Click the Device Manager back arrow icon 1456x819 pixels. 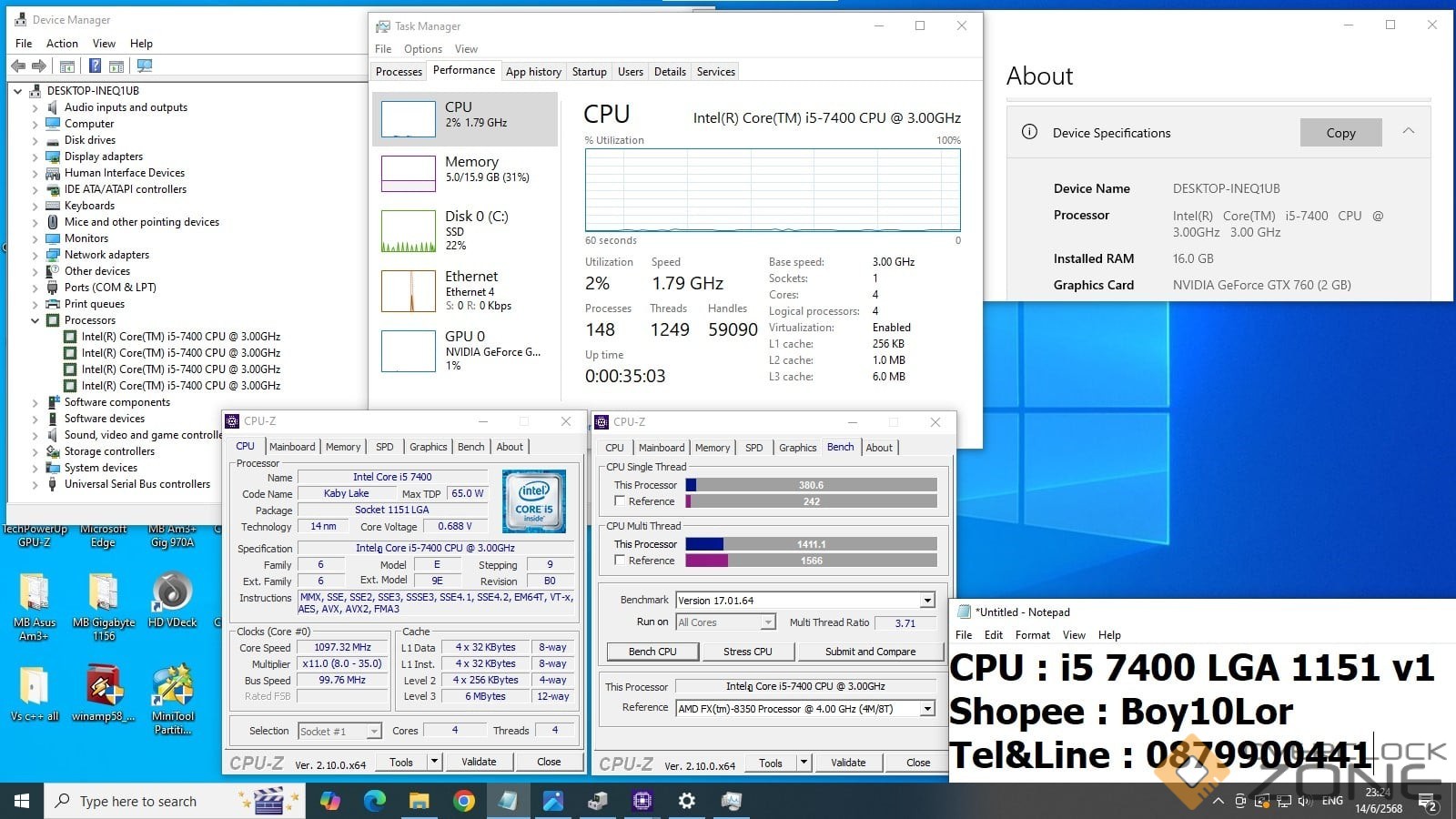[18, 66]
